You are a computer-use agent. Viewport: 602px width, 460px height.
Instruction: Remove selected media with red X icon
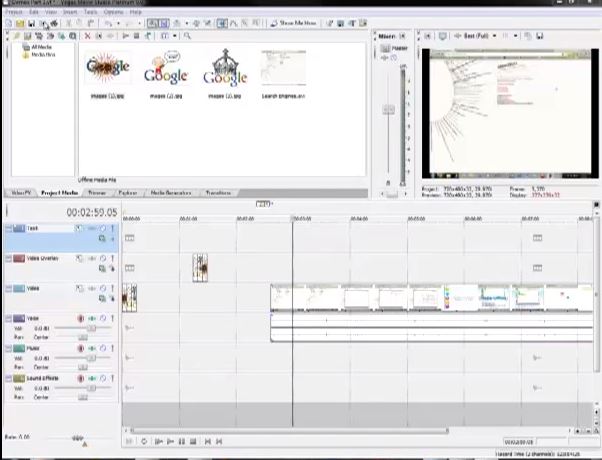click(88, 36)
